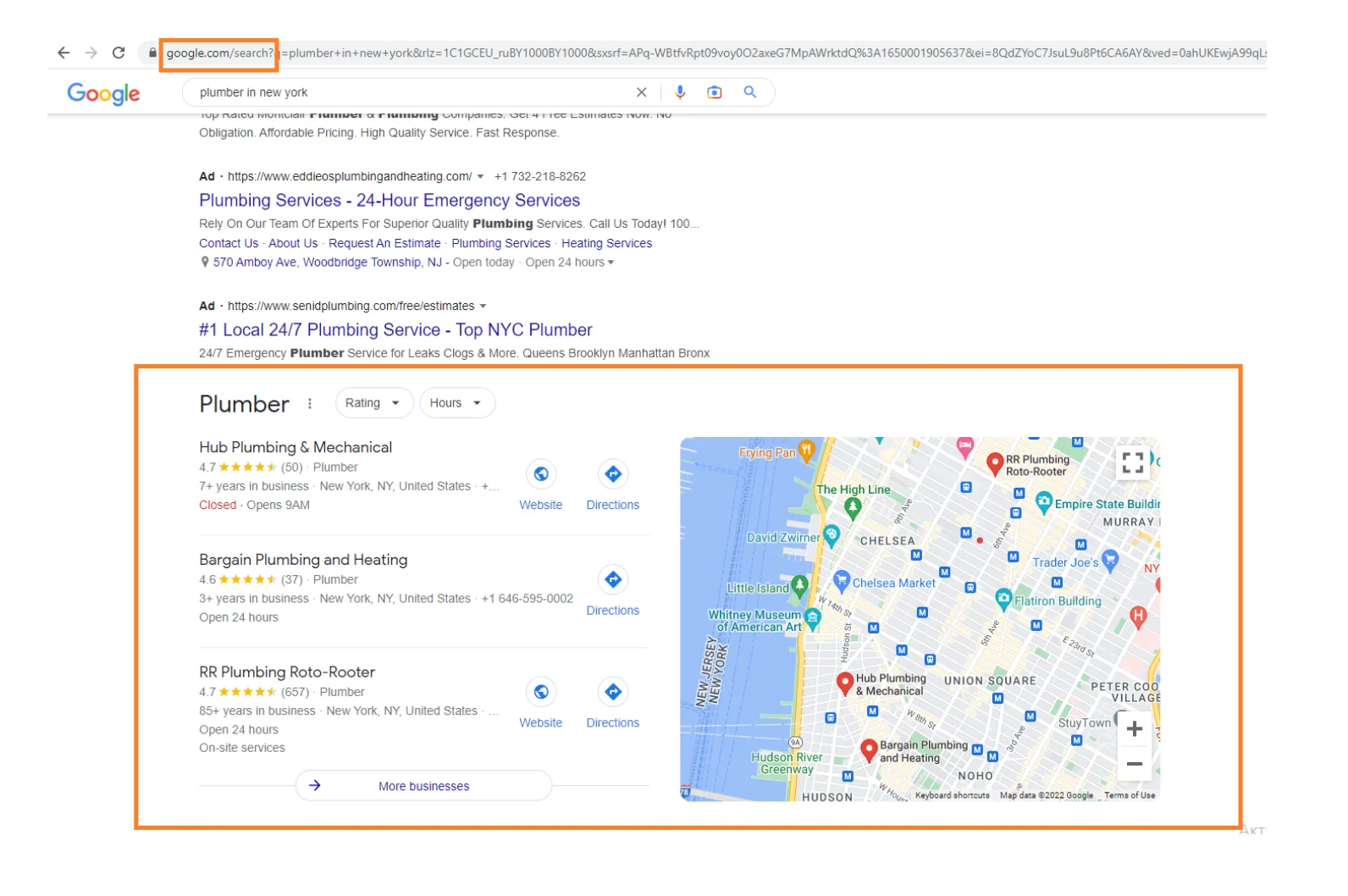1348x896 pixels.
Task: Click Frying Pan restaurant map marker
Action: (807, 451)
